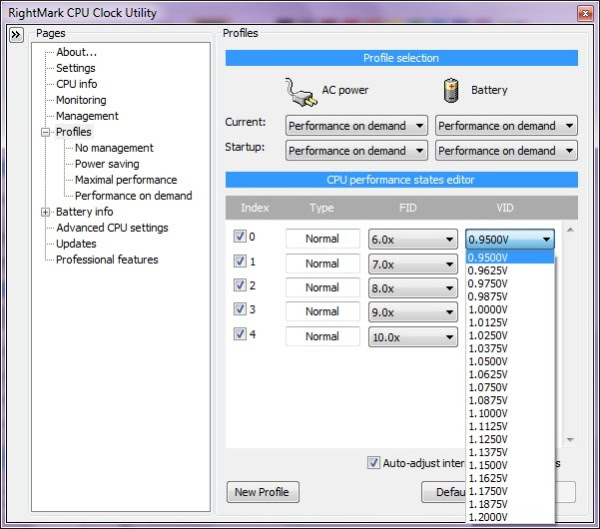The height and width of the screenshot is (529, 600).
Task: Click states list scroll up arrow
Action: [x=570, y=230]
